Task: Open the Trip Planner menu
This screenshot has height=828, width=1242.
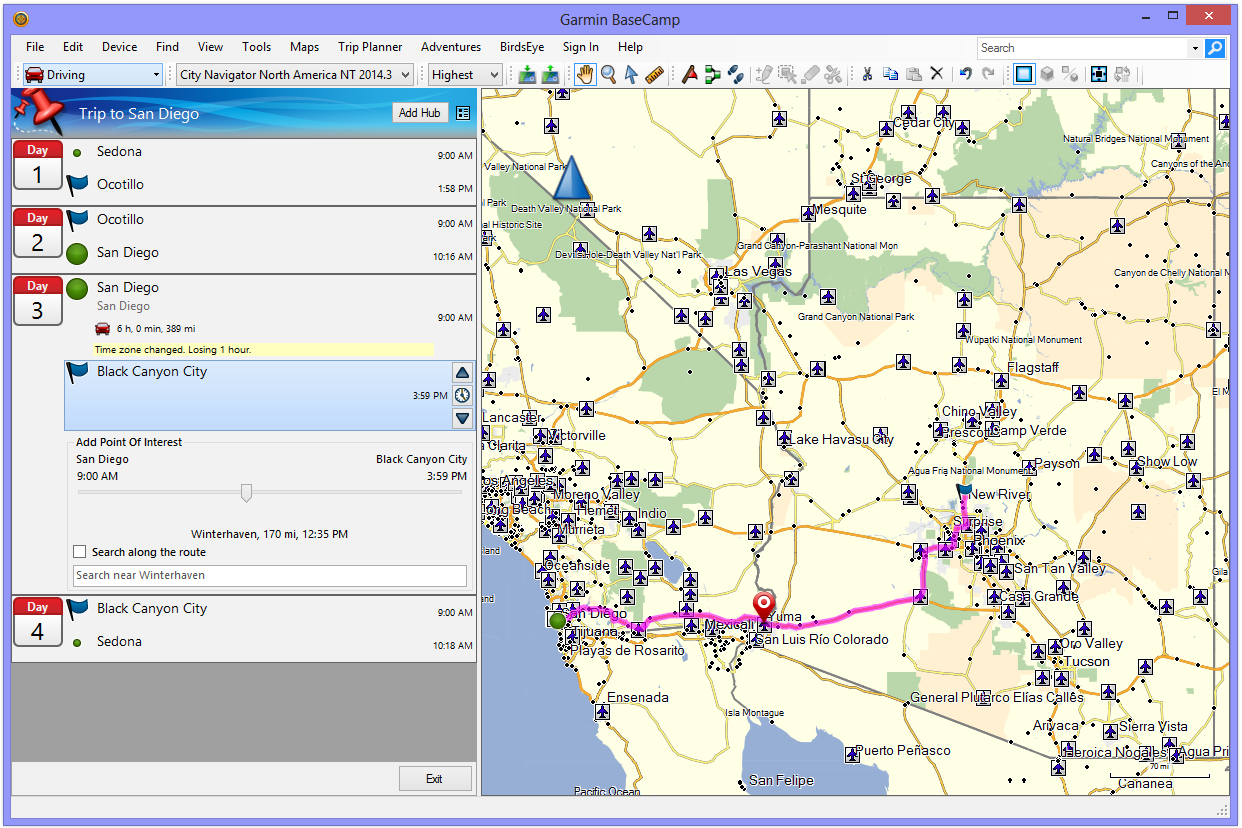Action: 370,47
